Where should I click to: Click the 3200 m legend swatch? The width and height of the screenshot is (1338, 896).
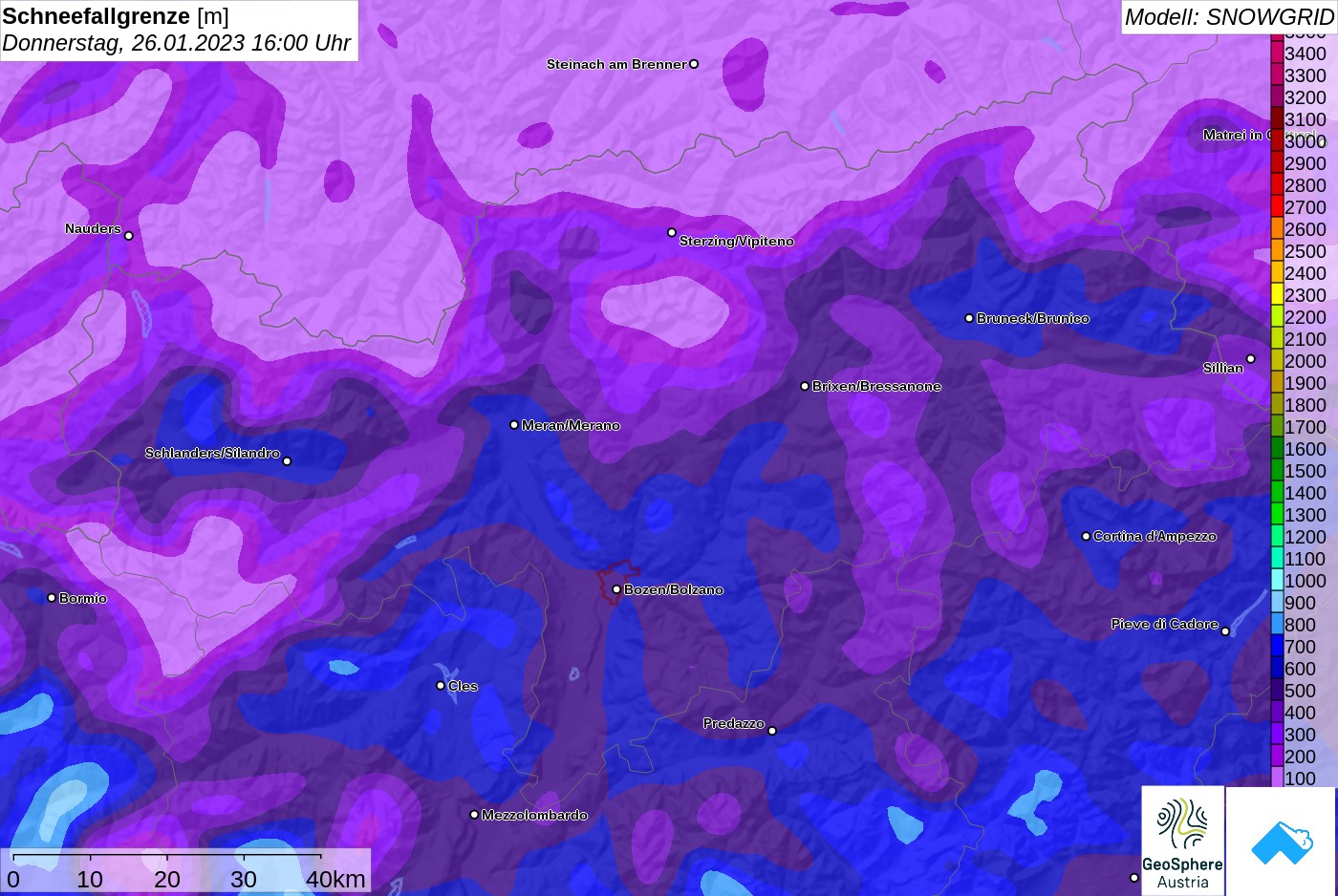point(1277,96)
